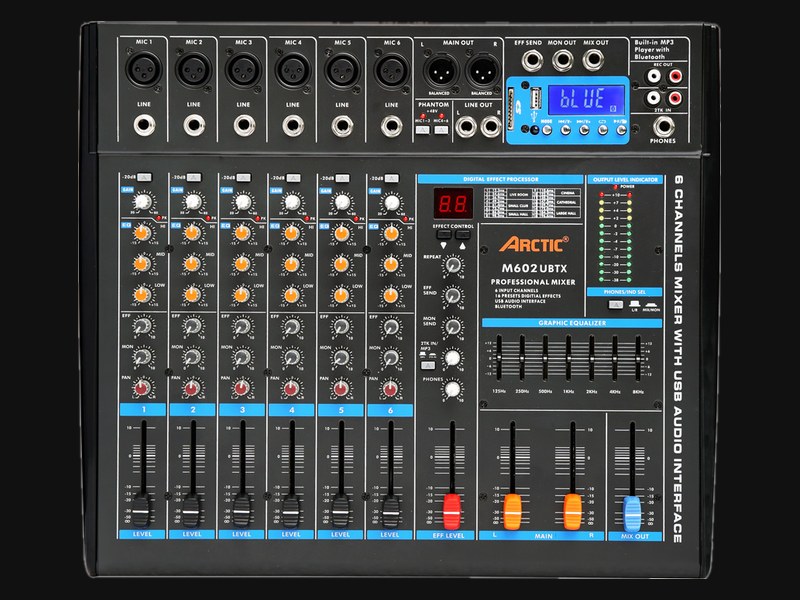Click the red effect preset number display

click(x=453, y=204)
